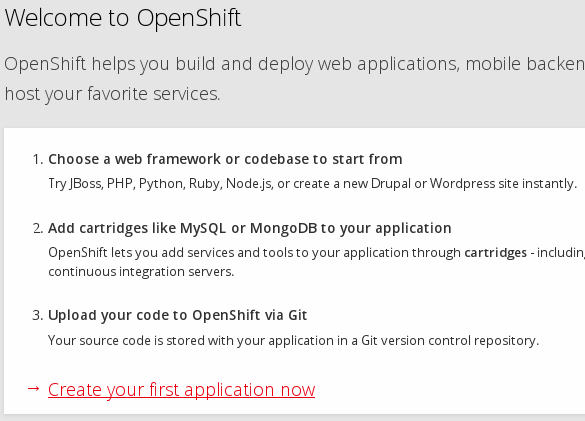
Task: Click list number 2 marker
Action: pos(38,228)
